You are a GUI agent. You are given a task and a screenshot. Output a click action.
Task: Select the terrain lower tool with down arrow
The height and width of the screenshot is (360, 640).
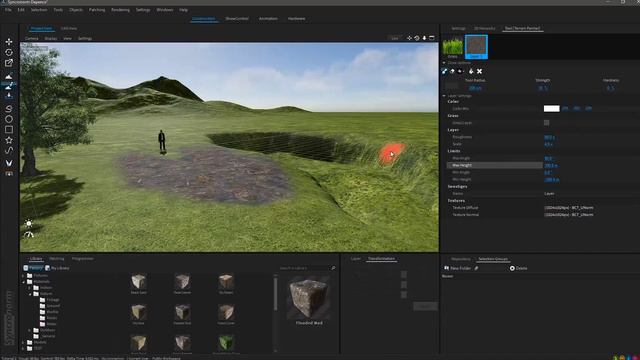(9, 96)
